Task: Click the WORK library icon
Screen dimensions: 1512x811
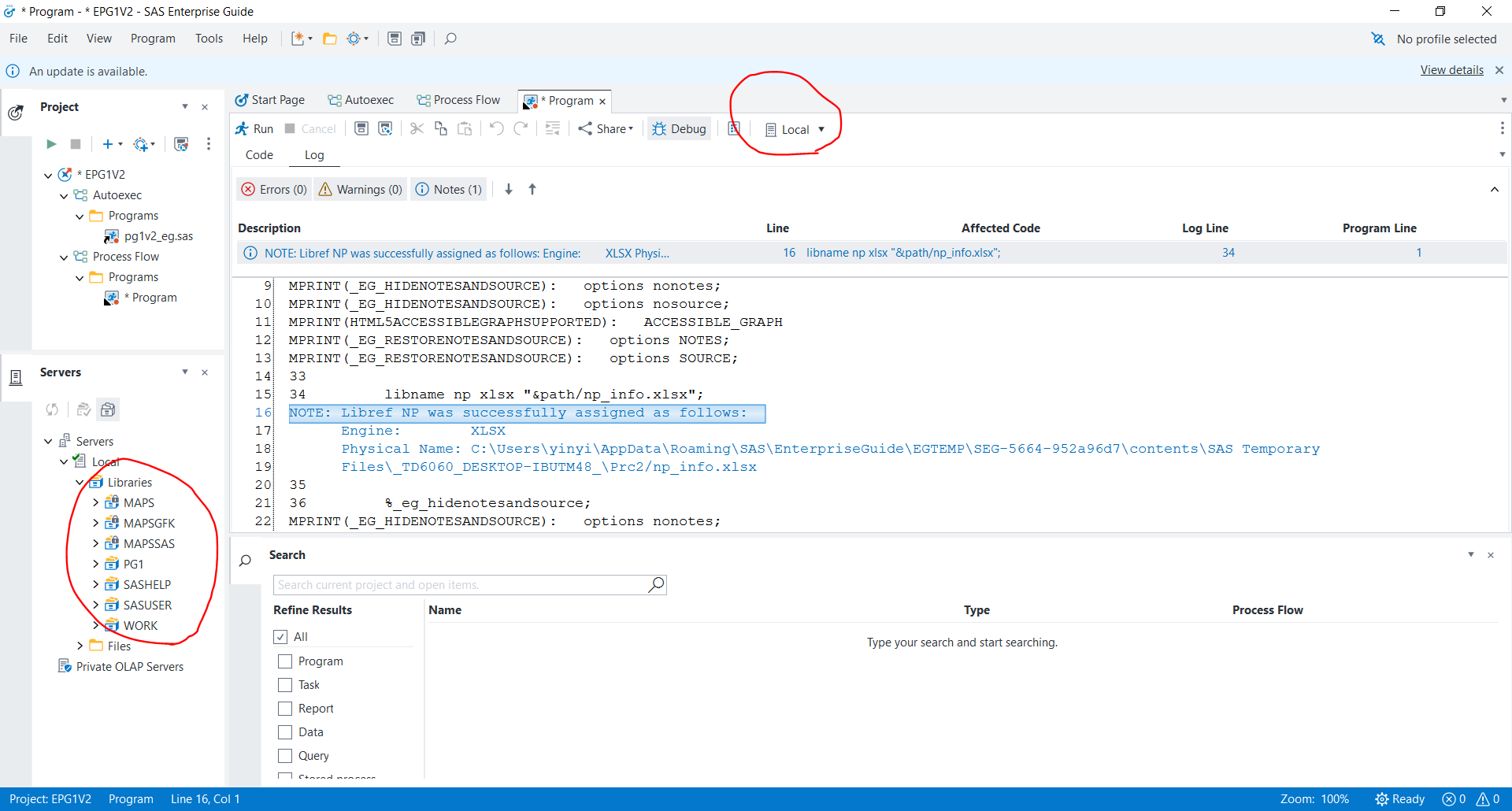Action: pos(111,624)
